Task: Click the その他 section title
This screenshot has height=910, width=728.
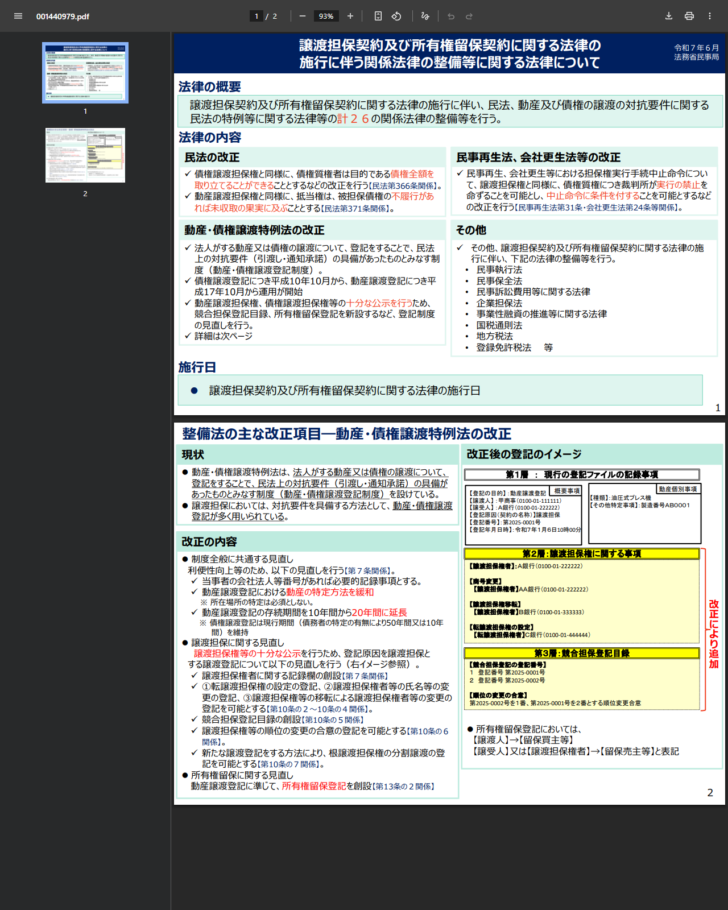Action: (x=471, y=230)
